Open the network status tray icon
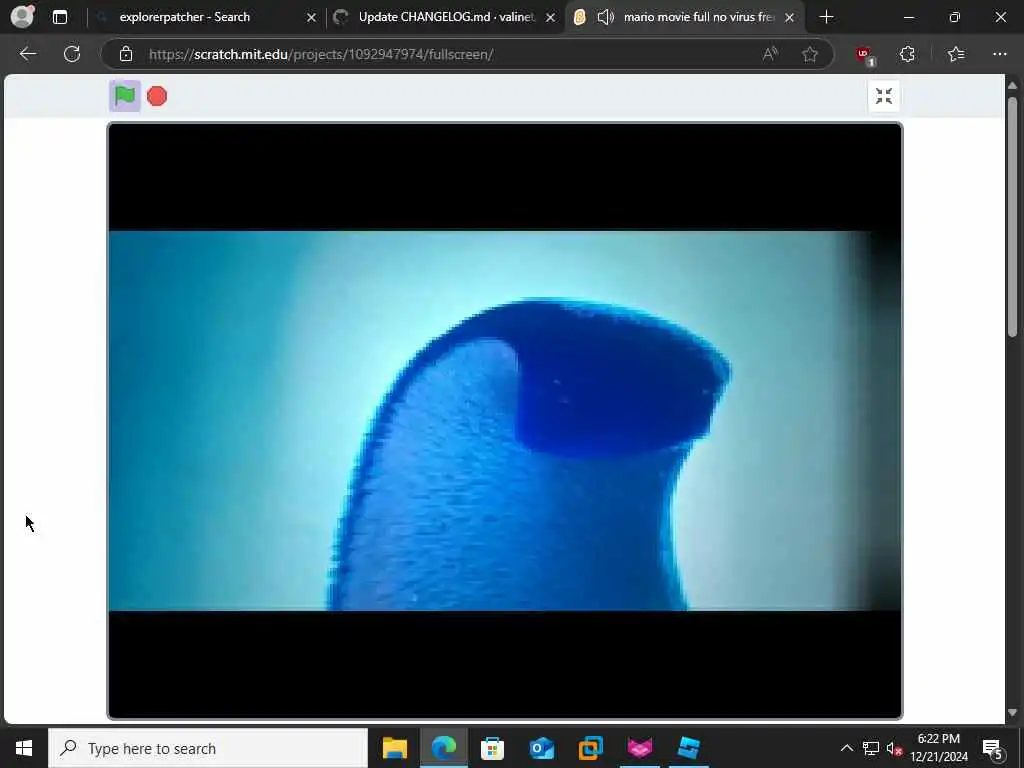Screen dimensions: 1024x768 [x=871, y=748]
